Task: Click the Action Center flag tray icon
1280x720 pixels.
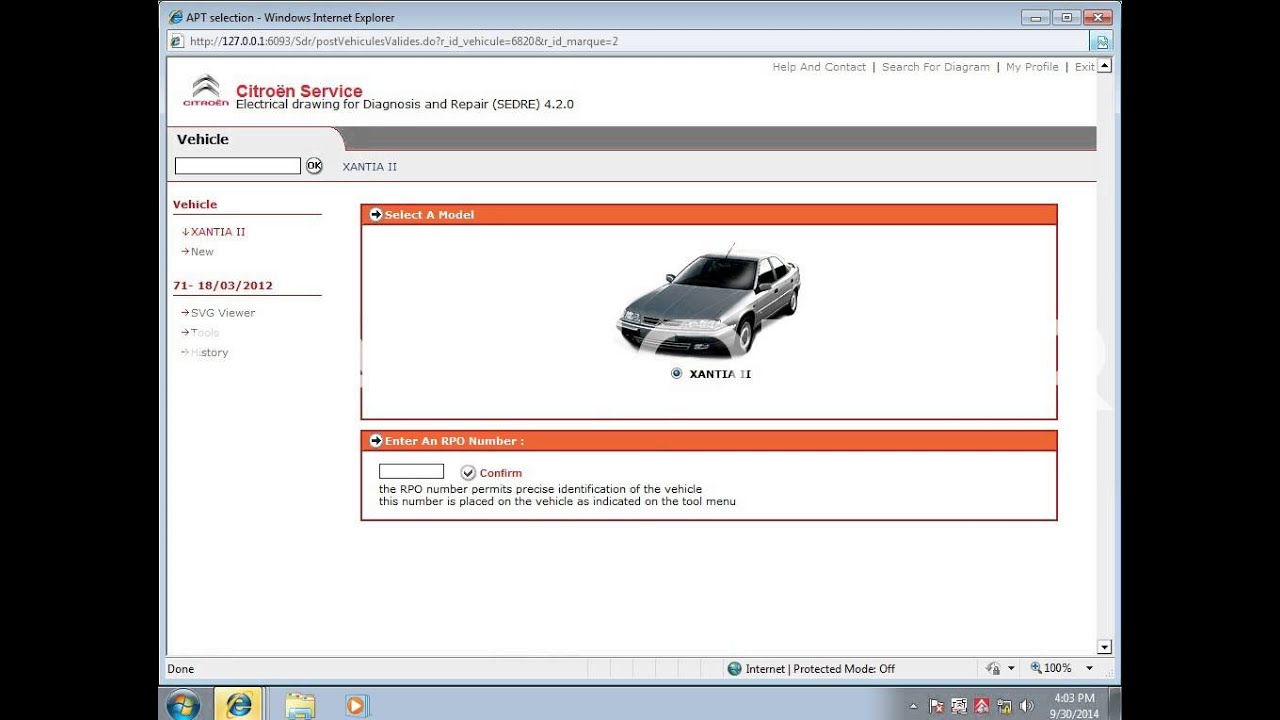Action: tap(937, 706)
